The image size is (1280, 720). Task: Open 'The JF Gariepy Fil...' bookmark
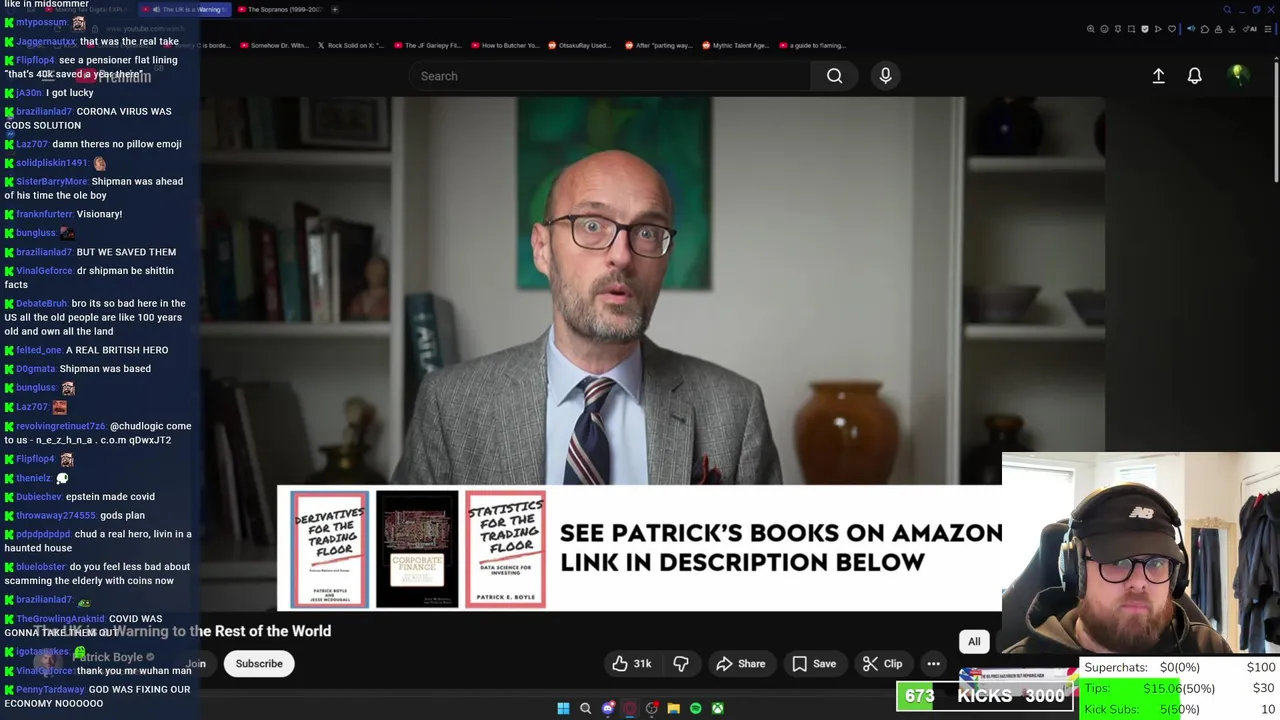coord(428,45)
